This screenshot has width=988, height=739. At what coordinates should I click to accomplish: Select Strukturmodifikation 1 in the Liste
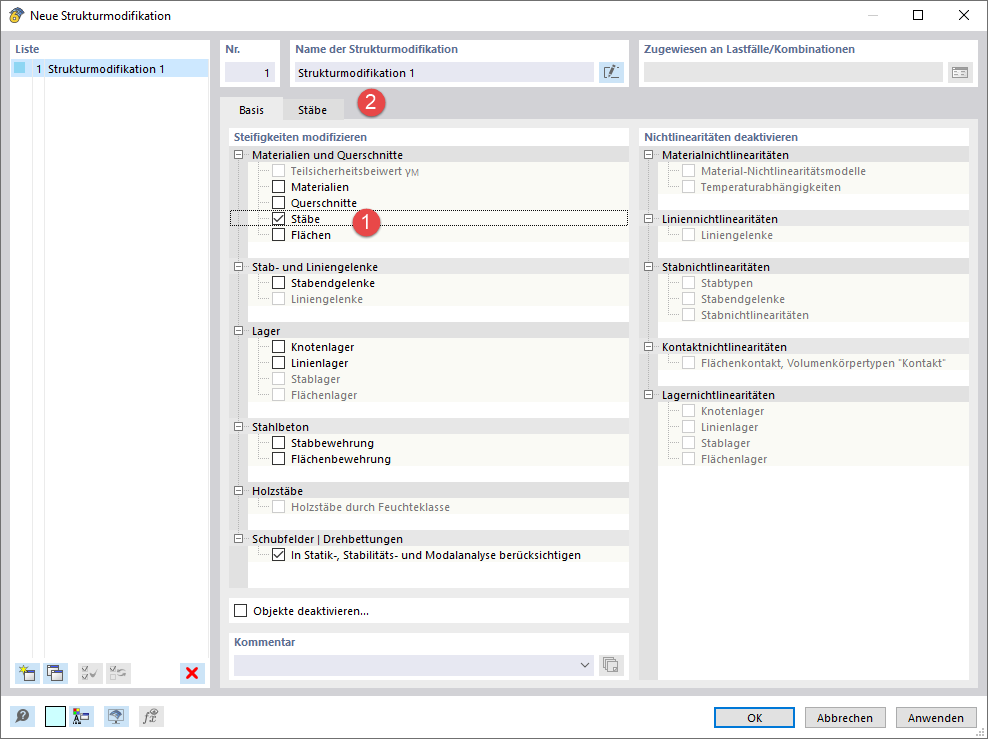[110, 69]
